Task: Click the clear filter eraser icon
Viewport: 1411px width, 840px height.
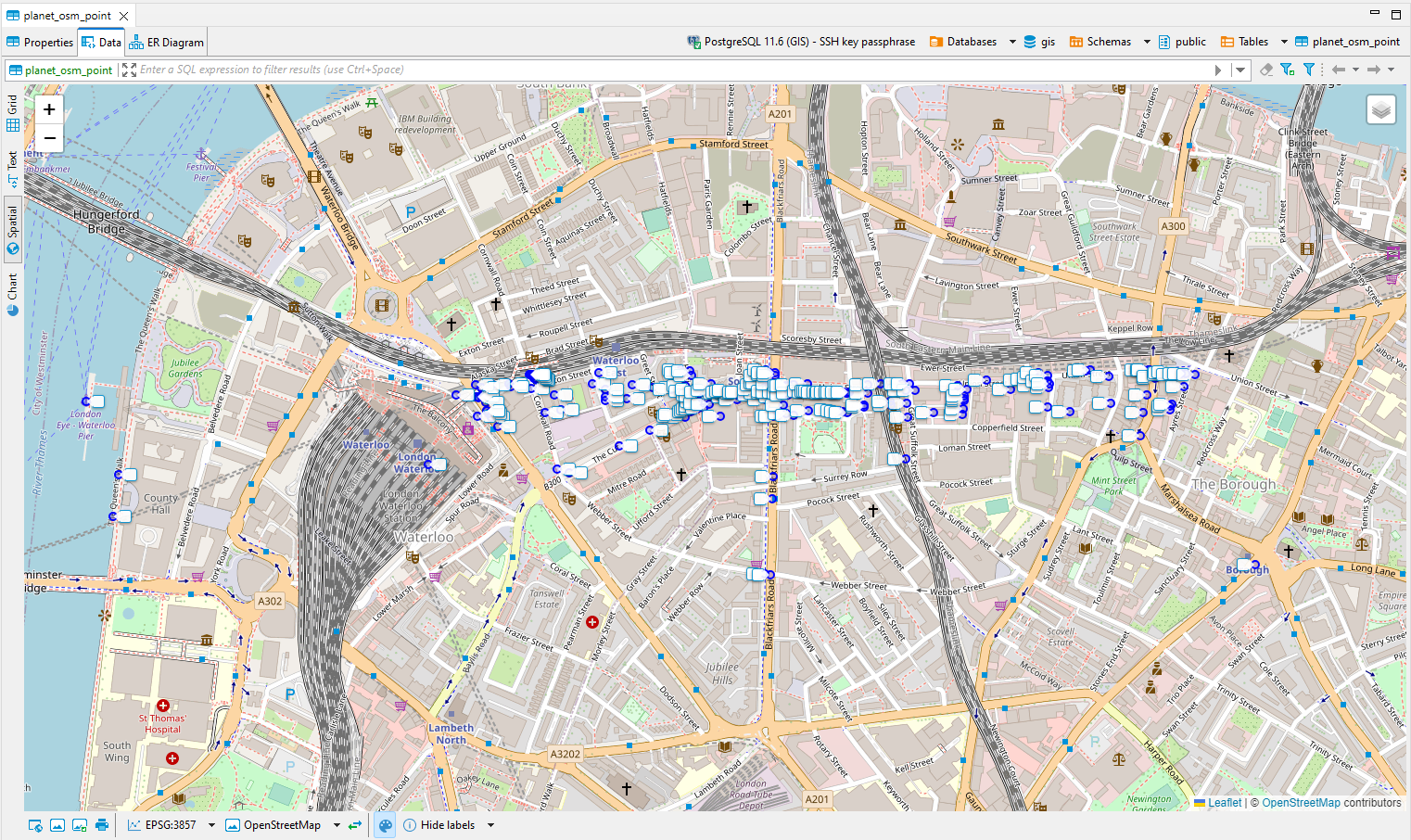Action: coord(1266,69)
